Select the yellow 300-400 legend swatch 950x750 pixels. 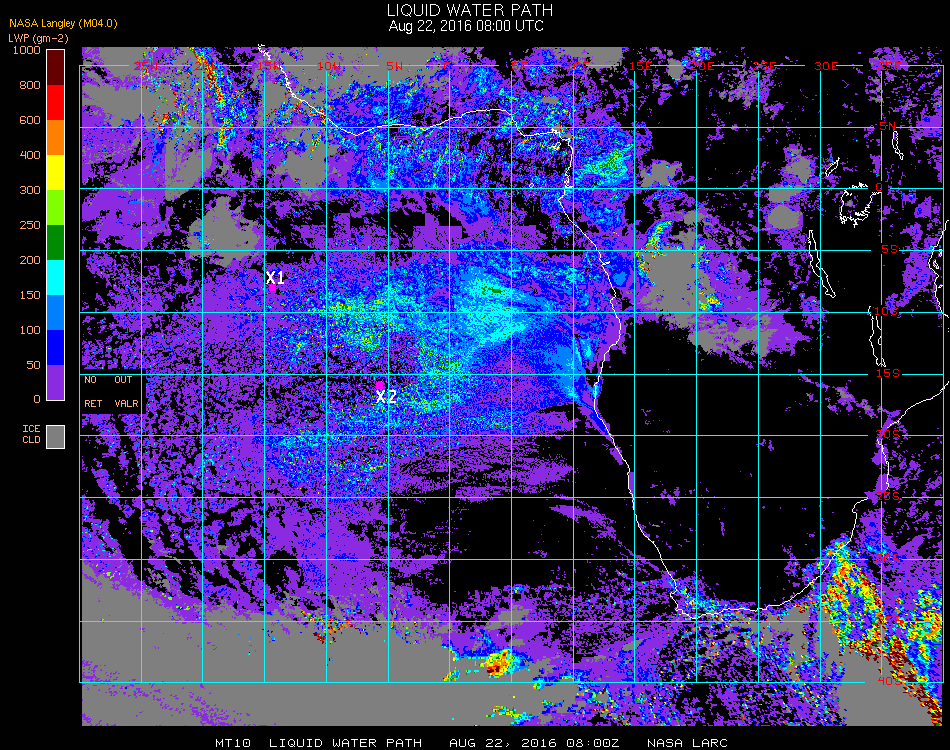(x=56, y=173)
